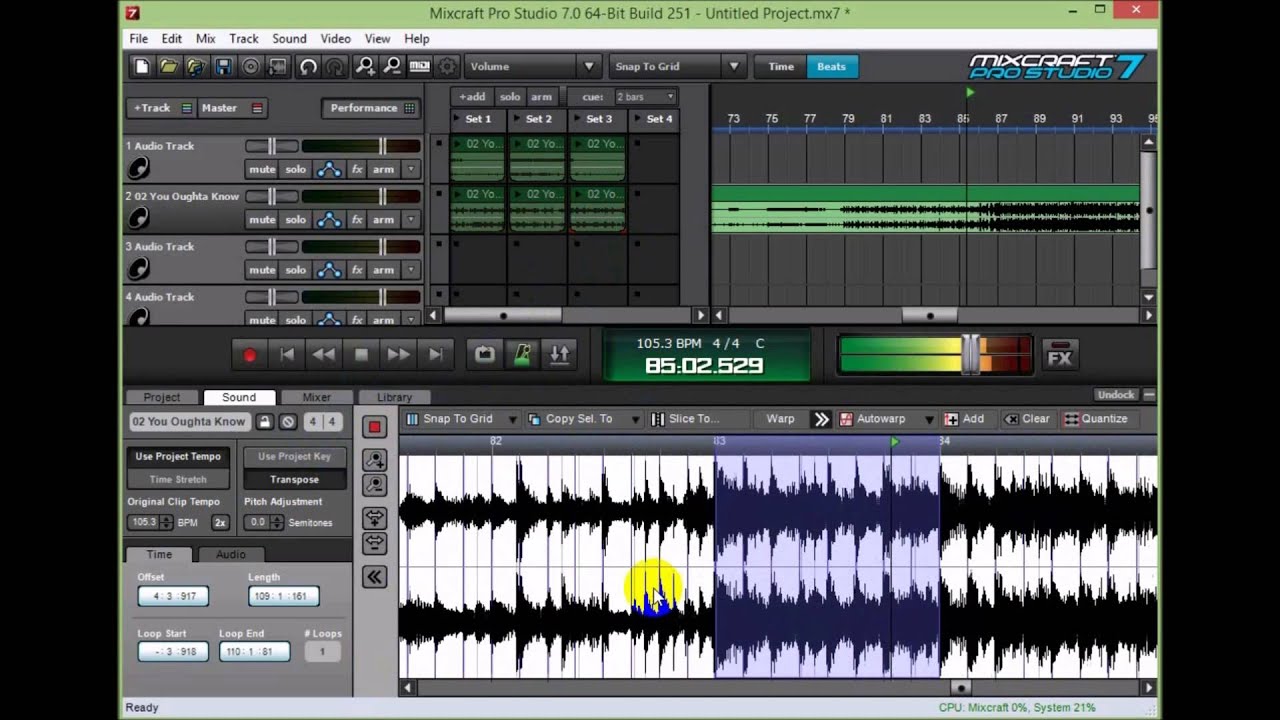
Task: Stop playback with the transport stop button
Action: tap(362, 355)
